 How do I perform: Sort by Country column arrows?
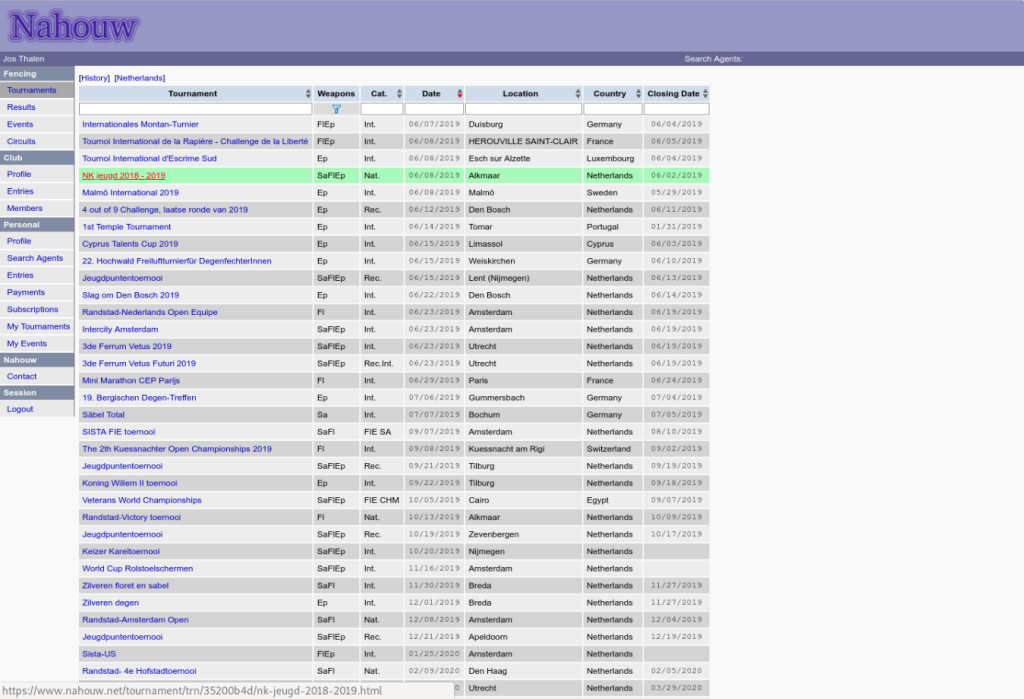(x=637, y=94)
